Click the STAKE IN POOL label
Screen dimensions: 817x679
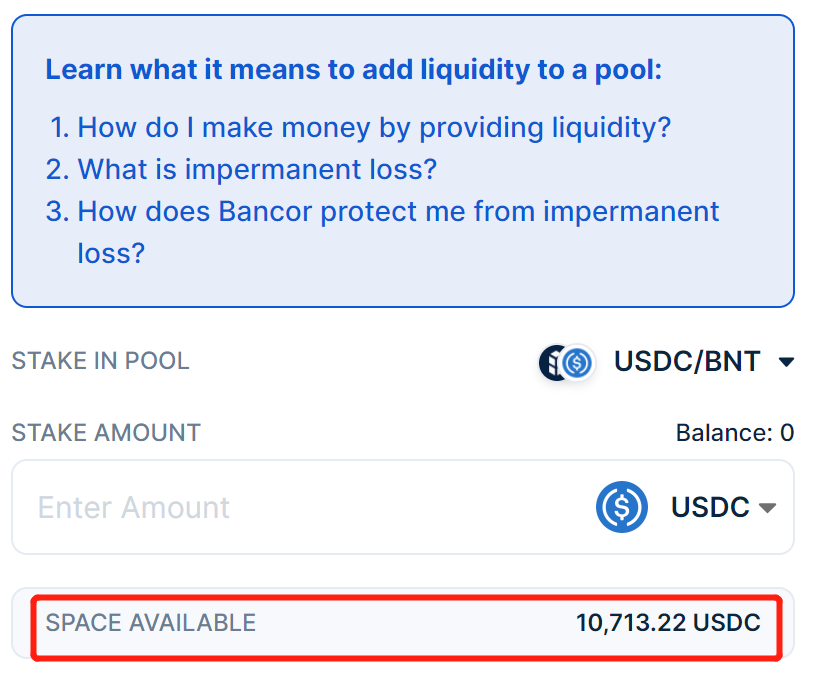pos(100,361)
